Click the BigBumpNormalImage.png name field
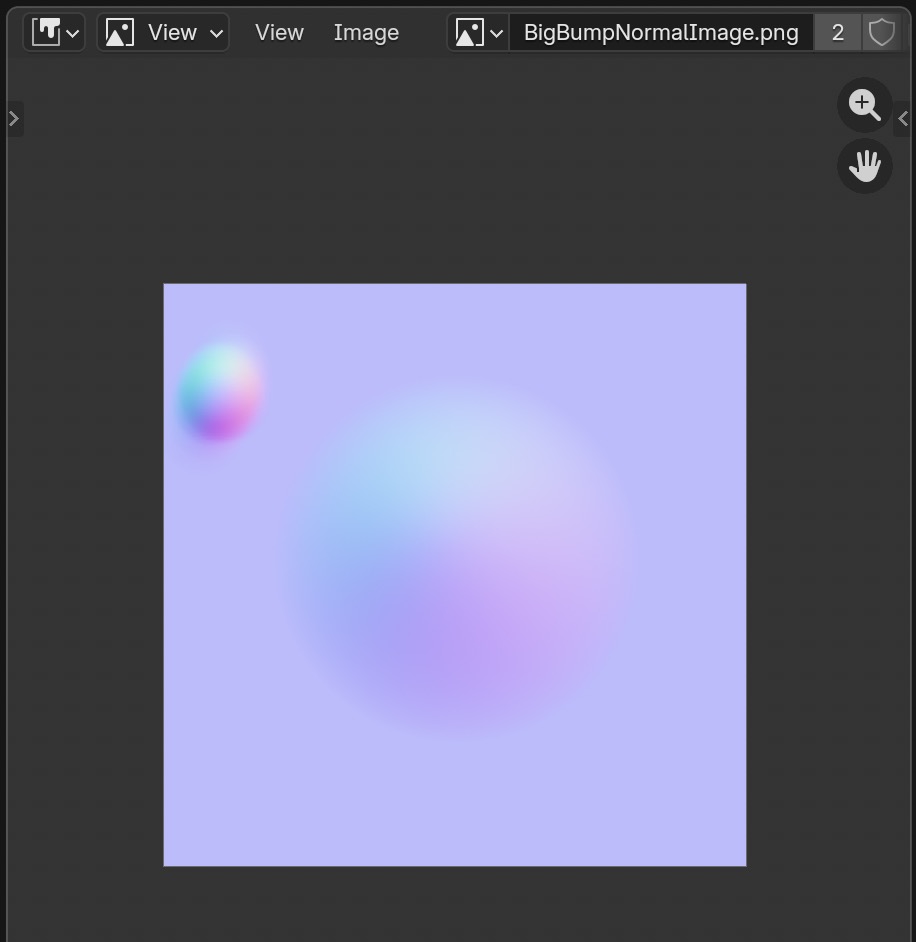Viewport: 916px width, 942px height. click(x=660, y=32)
